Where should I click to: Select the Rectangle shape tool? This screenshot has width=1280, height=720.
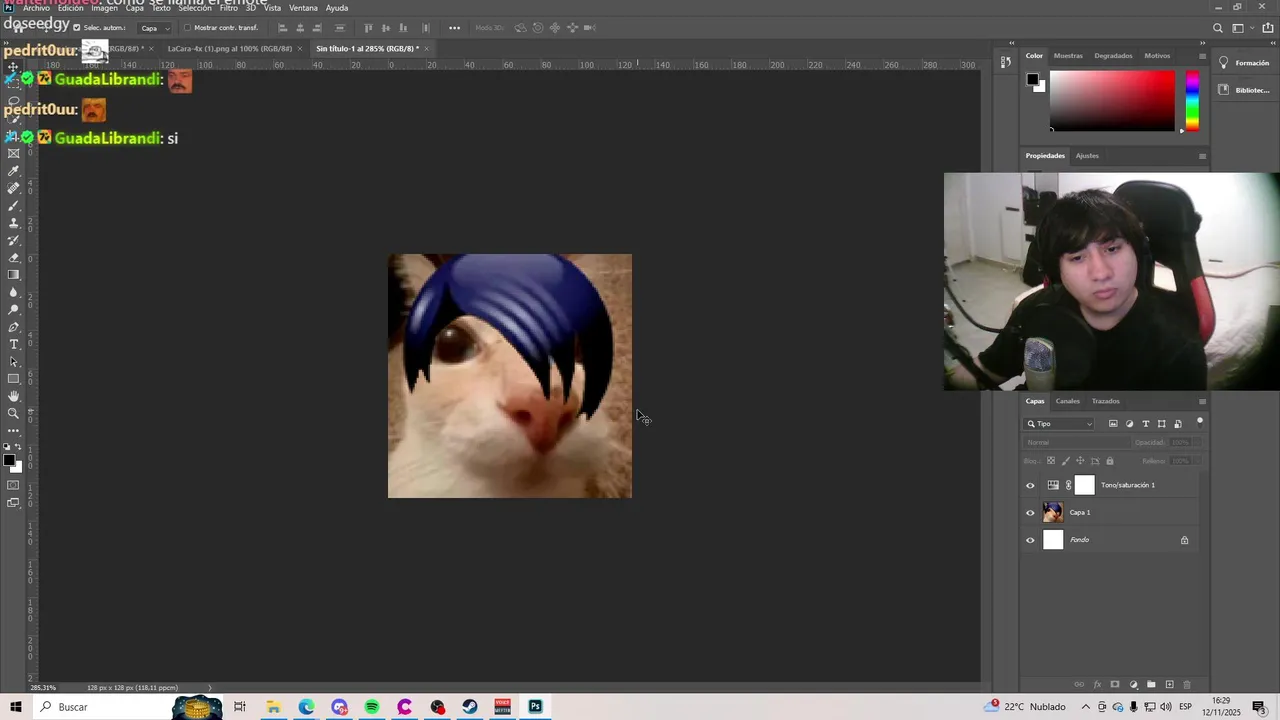(x=13, y=379)
